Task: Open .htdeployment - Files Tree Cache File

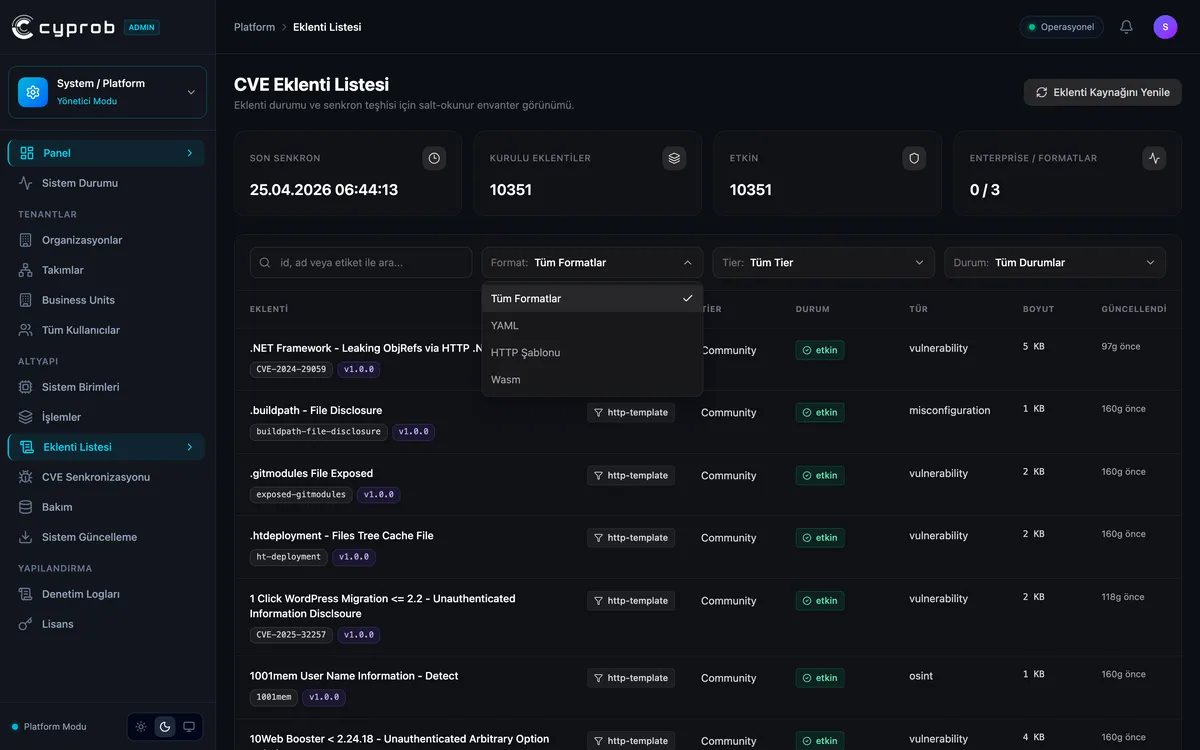Action: point(342,536)
